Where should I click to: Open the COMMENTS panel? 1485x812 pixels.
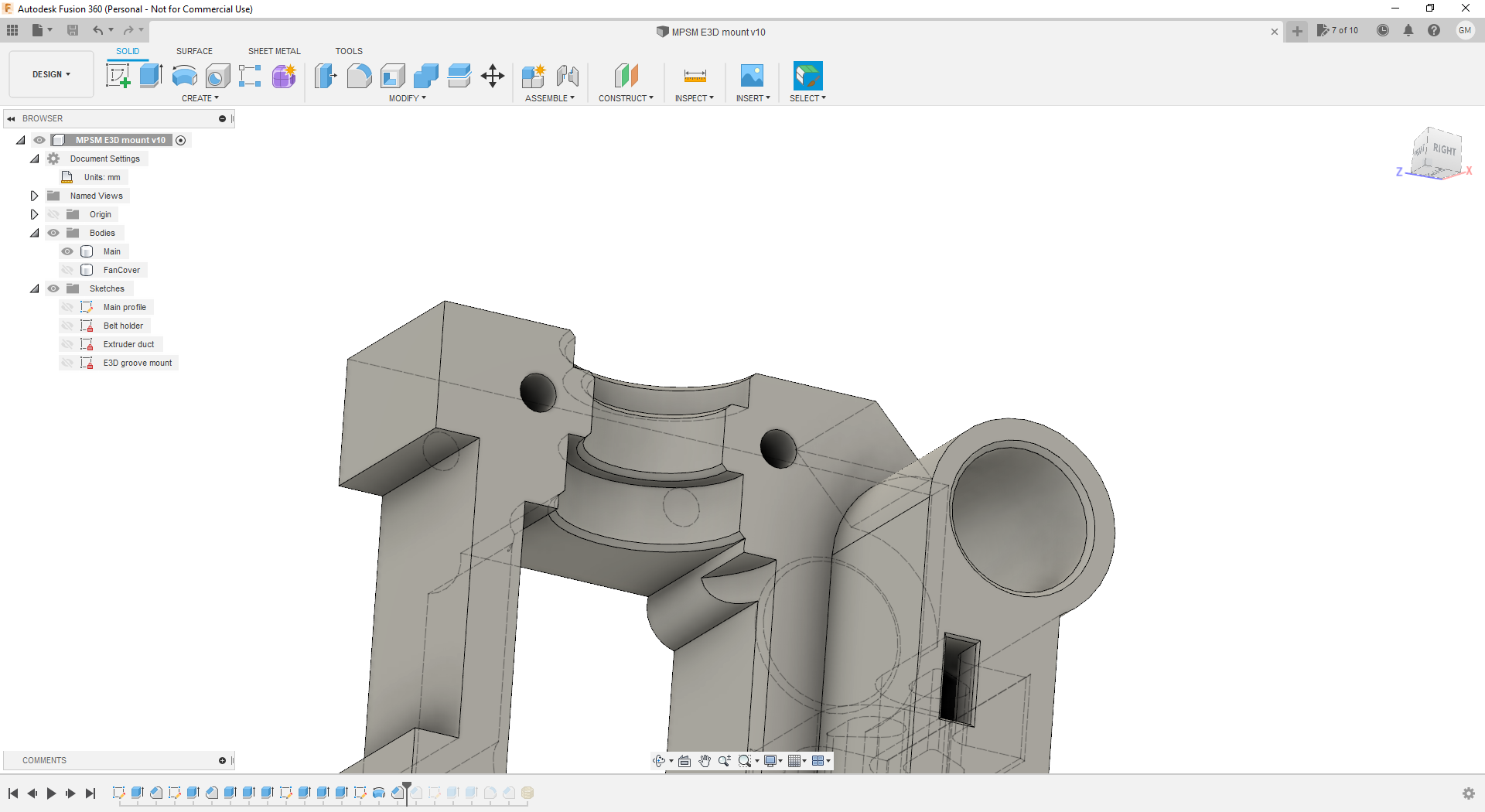tap(44, 760)
